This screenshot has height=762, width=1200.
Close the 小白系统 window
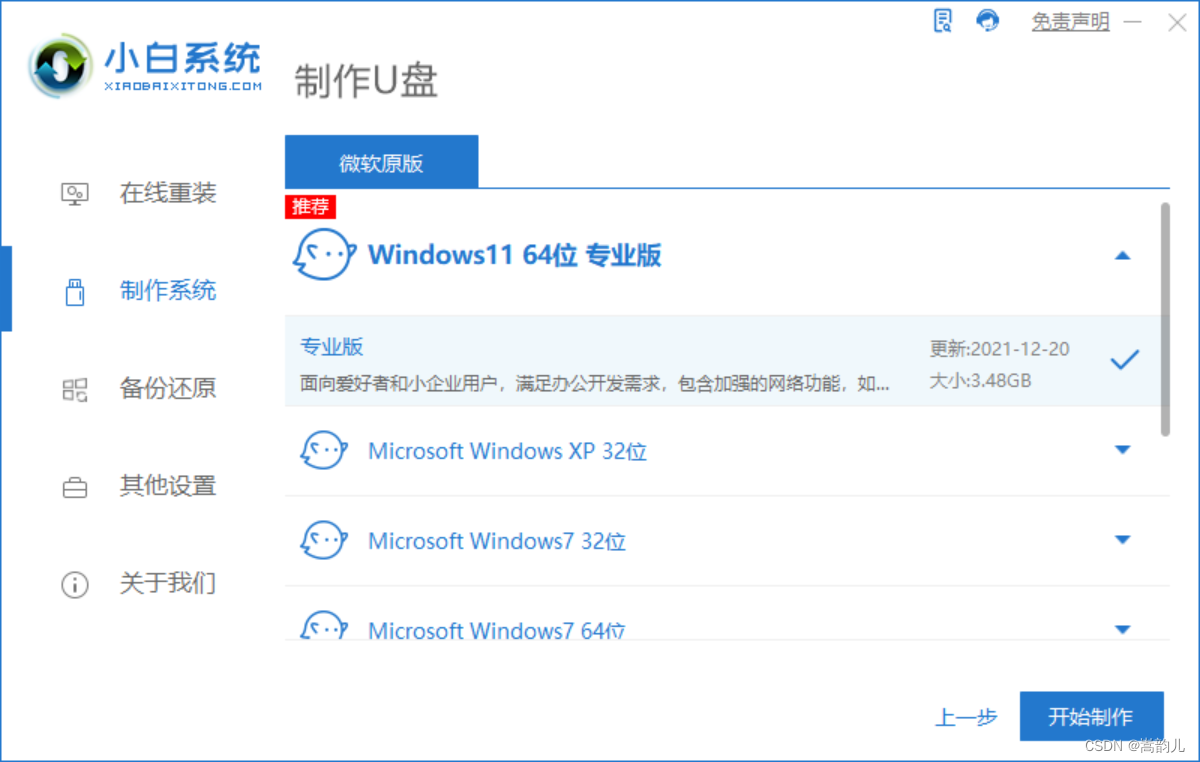point(1177,22)
